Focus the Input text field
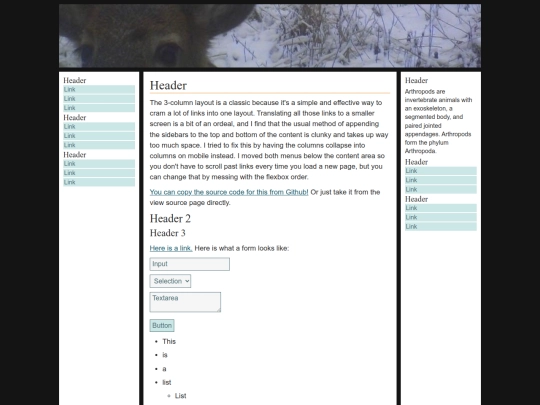The height and width of the screenshot is (405, 540). (189, 264)
